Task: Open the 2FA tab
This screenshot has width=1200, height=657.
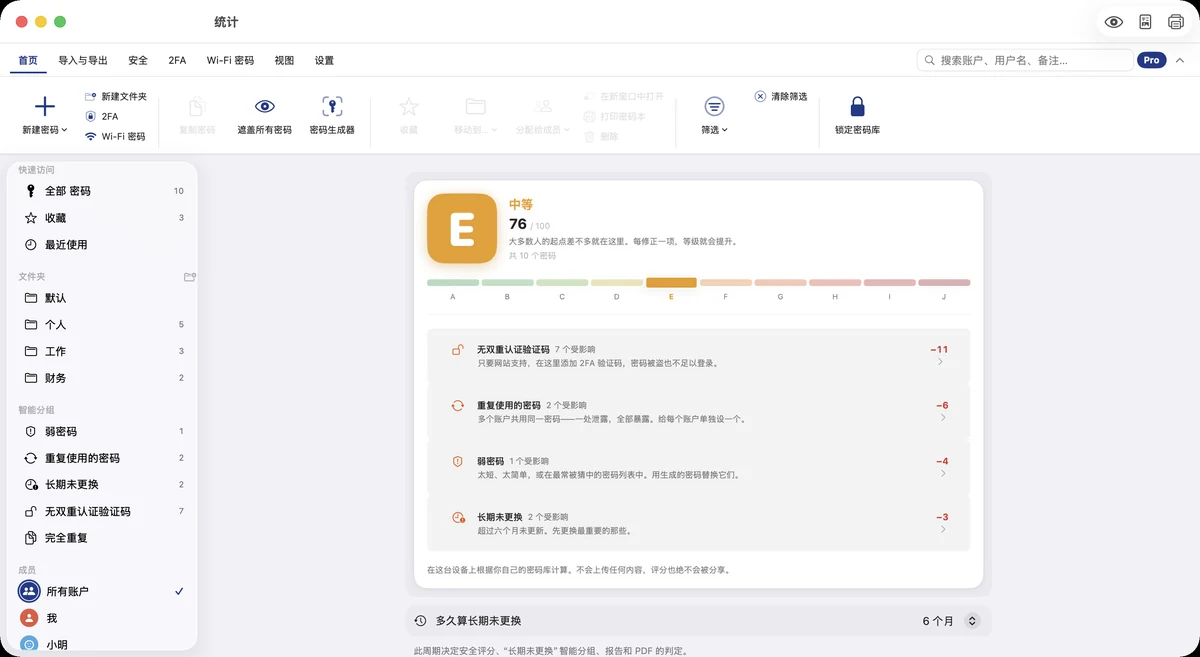Action: [x=177, y=60]
